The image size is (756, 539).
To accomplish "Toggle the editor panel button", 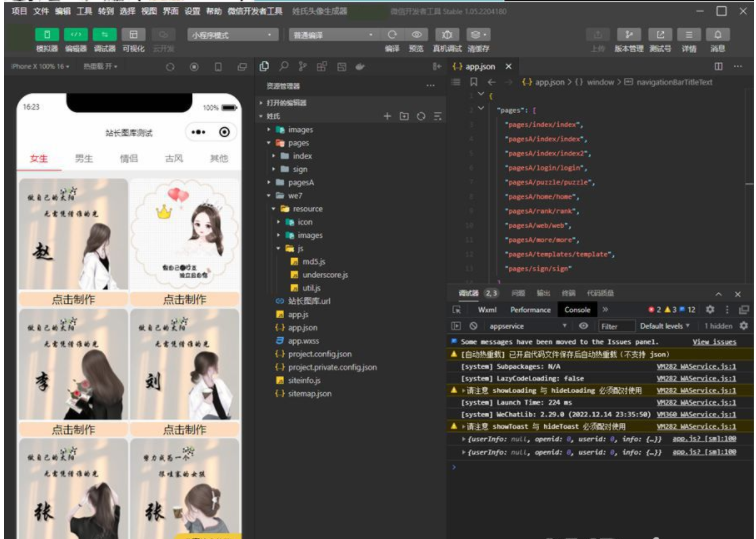I will tap(75, 34).
